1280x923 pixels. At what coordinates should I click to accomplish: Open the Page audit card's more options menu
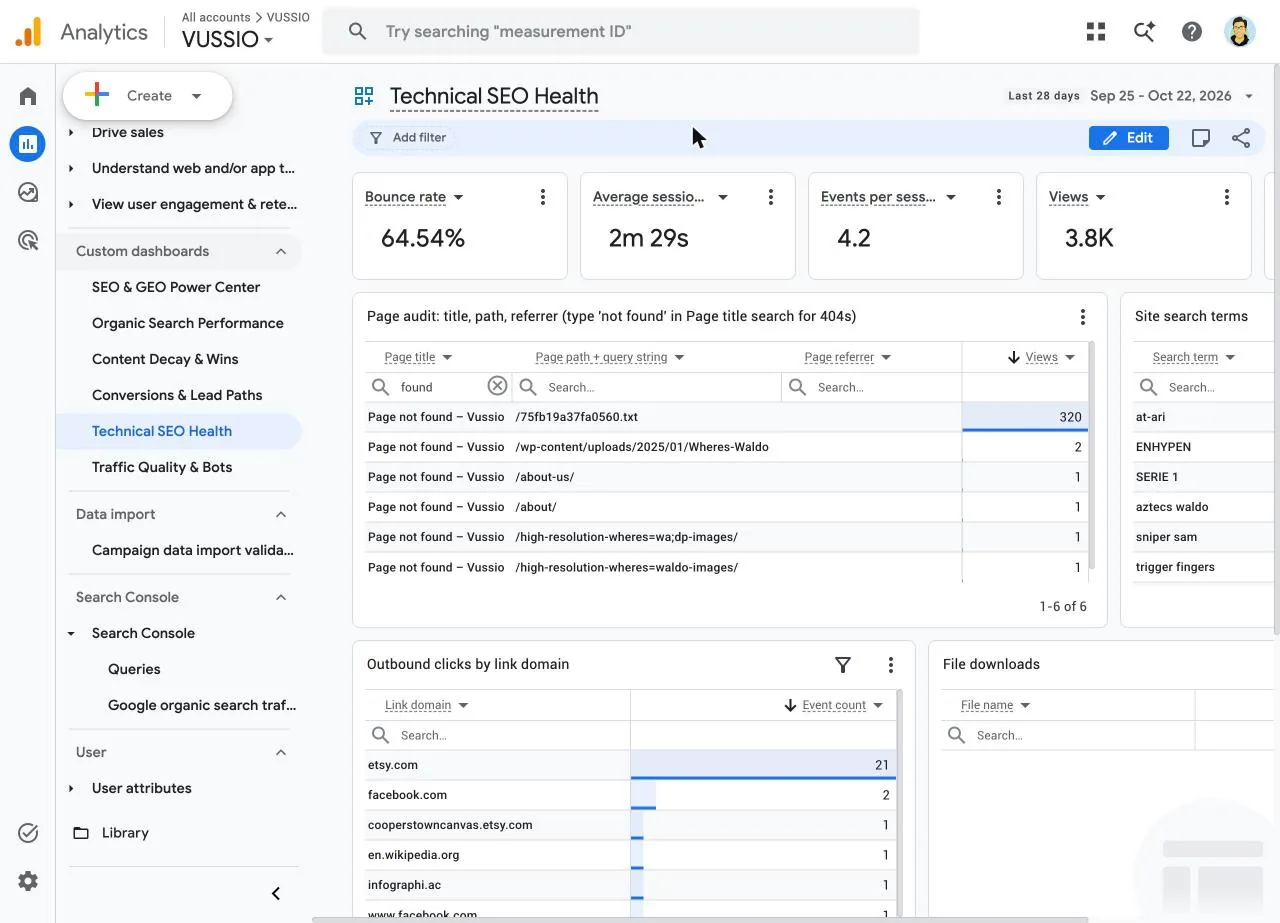click(1082, 317)
